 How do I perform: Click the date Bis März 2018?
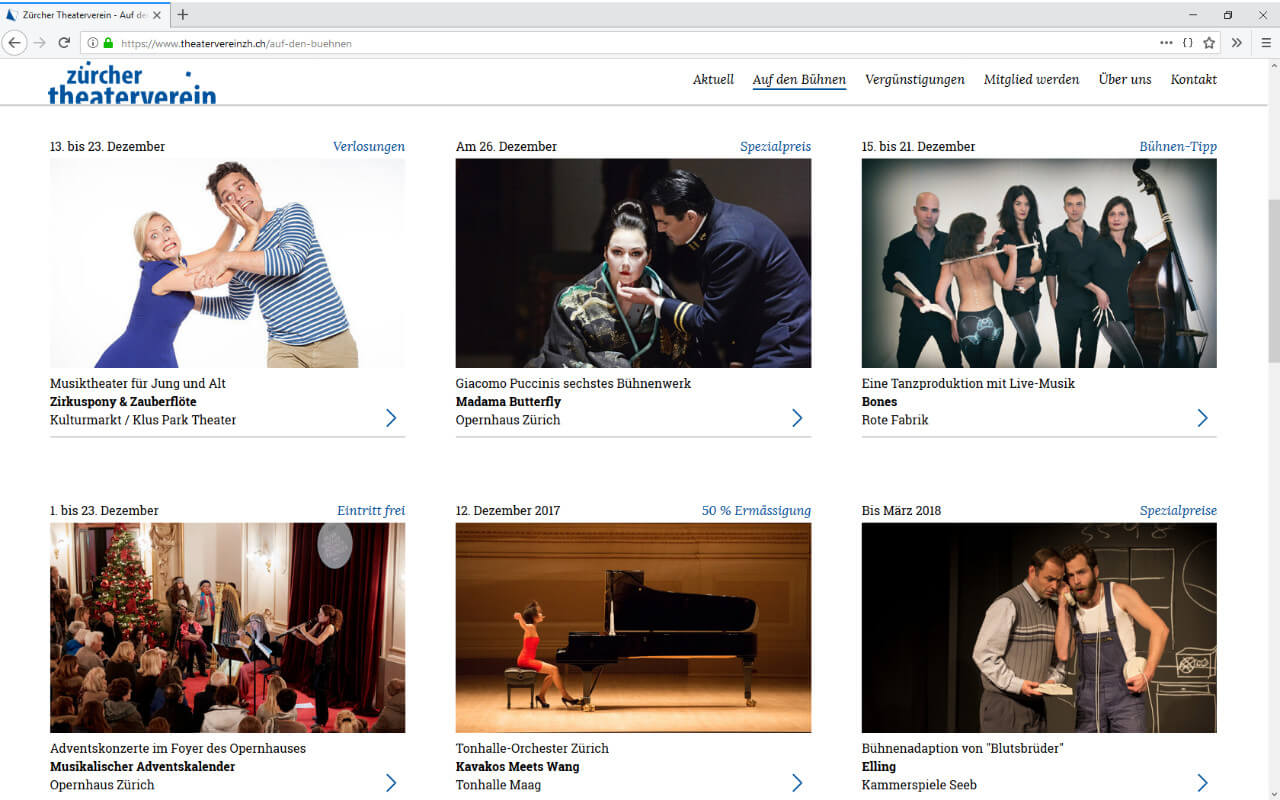[901, 510]
